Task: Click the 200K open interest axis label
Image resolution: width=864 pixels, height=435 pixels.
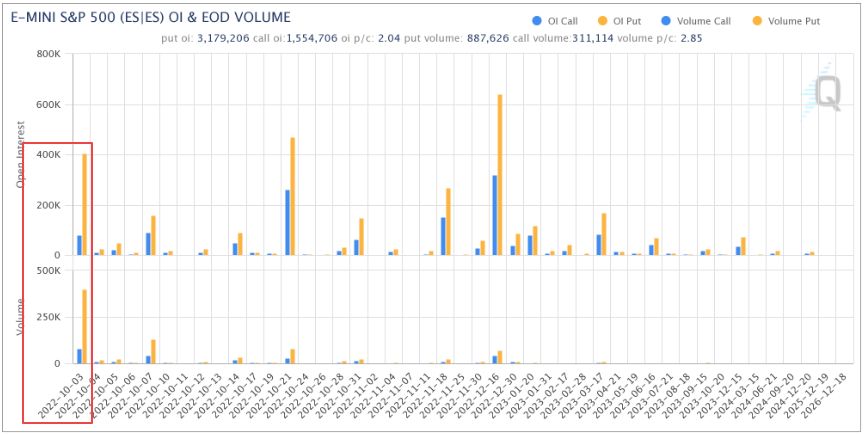Action: 47,205
